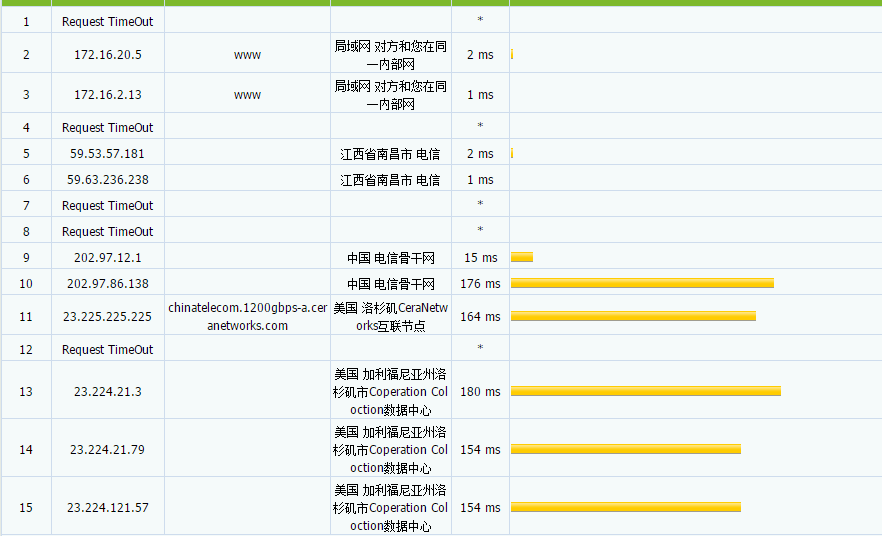Click IP 59.53.57.181 cell

pyautogui.click(x=107, y=154)
